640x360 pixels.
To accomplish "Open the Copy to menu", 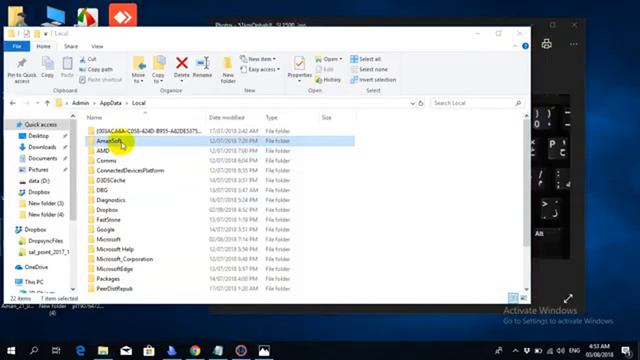I will tap(158, 70).
